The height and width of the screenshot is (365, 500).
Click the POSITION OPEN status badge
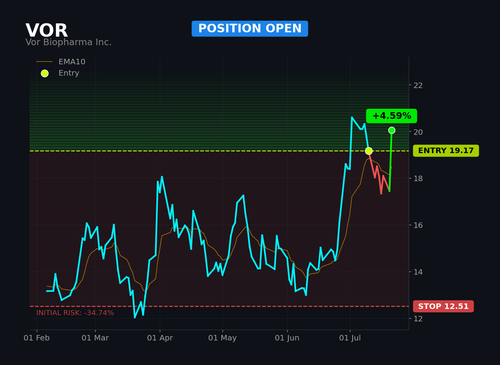(x=250, y=29)
